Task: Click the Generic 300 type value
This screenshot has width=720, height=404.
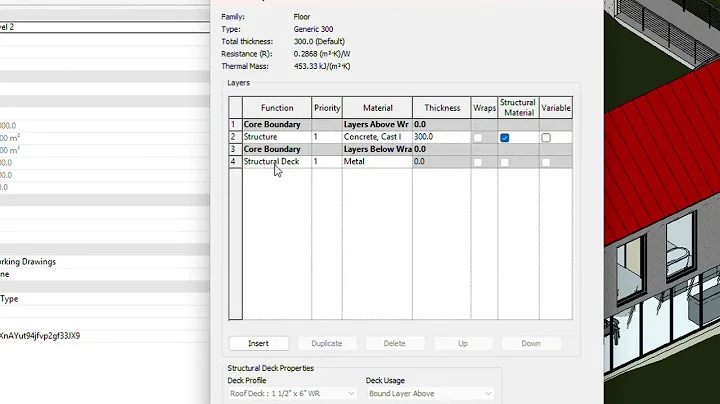Action: click(313, 29)
